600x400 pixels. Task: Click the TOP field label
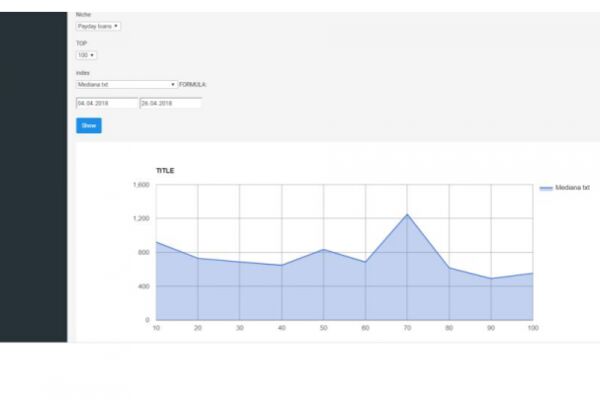(x=82, y=43)
